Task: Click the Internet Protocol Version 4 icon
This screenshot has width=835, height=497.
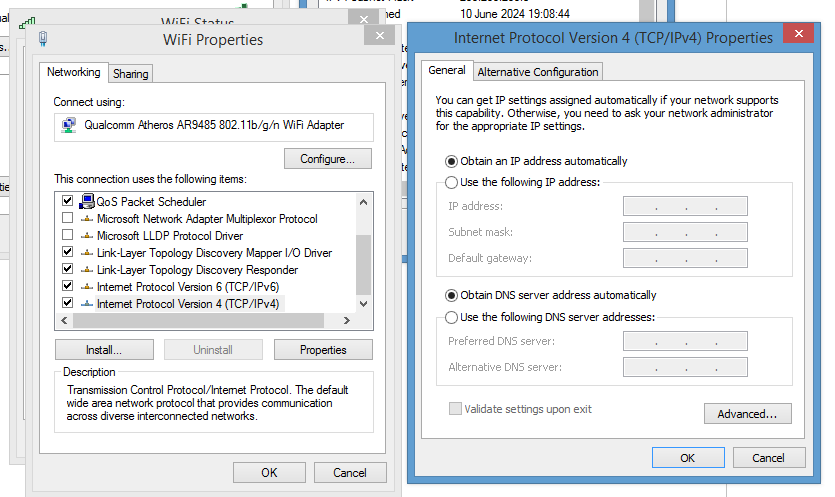Action: tap(87, 304)
